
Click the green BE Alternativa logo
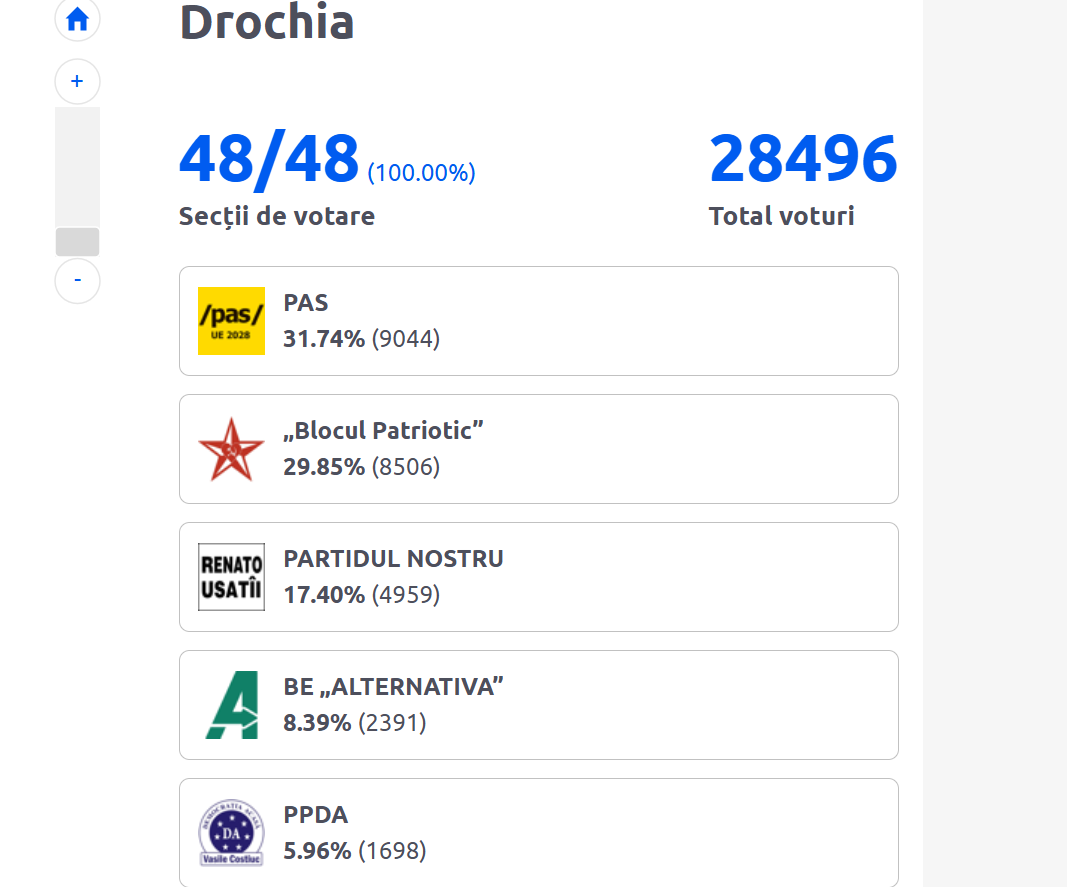click(231, 705)
